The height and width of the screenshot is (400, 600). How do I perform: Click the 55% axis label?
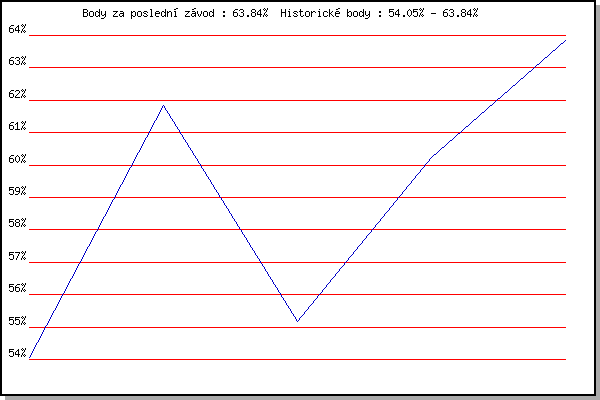point(17,321)
